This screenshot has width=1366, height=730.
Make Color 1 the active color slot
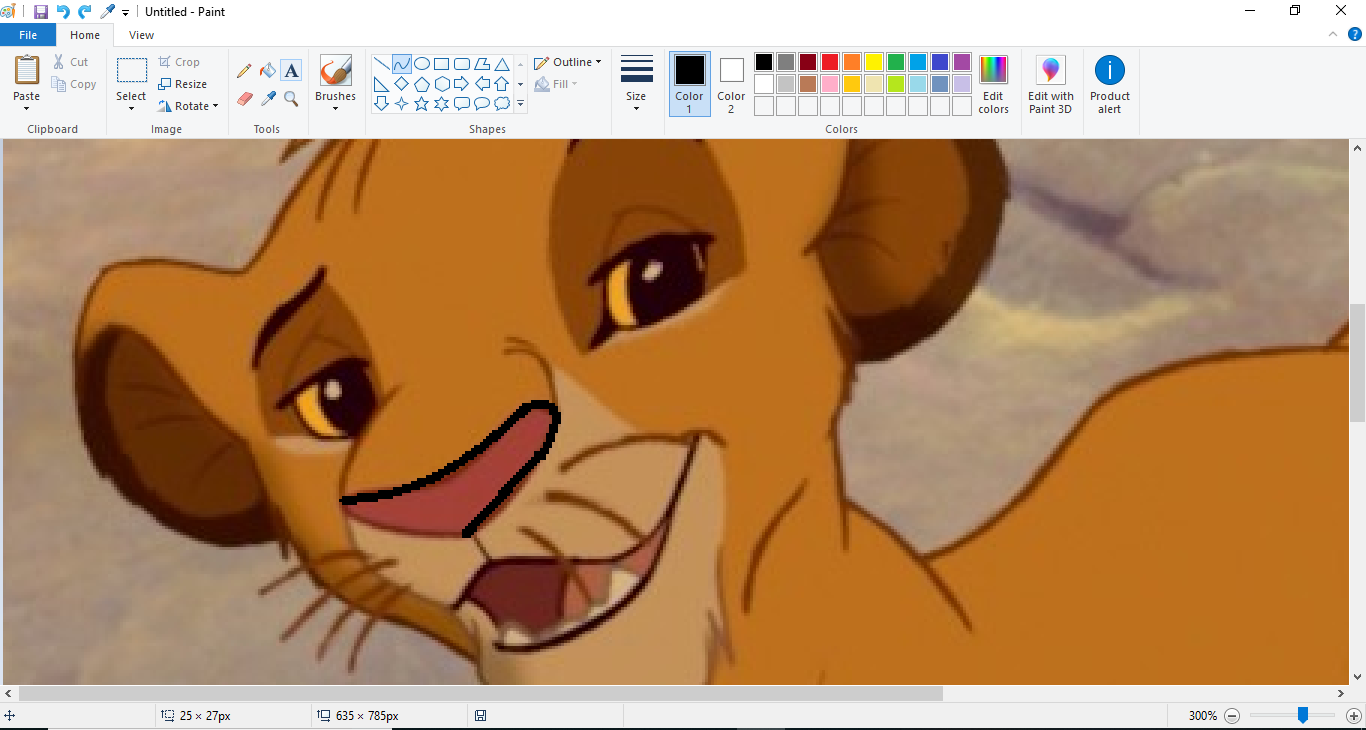(689, 84)
